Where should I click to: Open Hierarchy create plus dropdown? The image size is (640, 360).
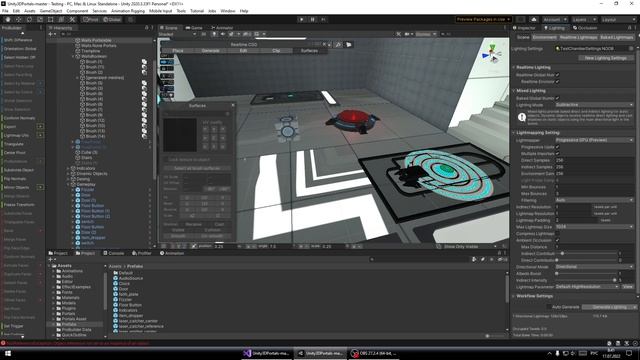click(x=52, y=34)
